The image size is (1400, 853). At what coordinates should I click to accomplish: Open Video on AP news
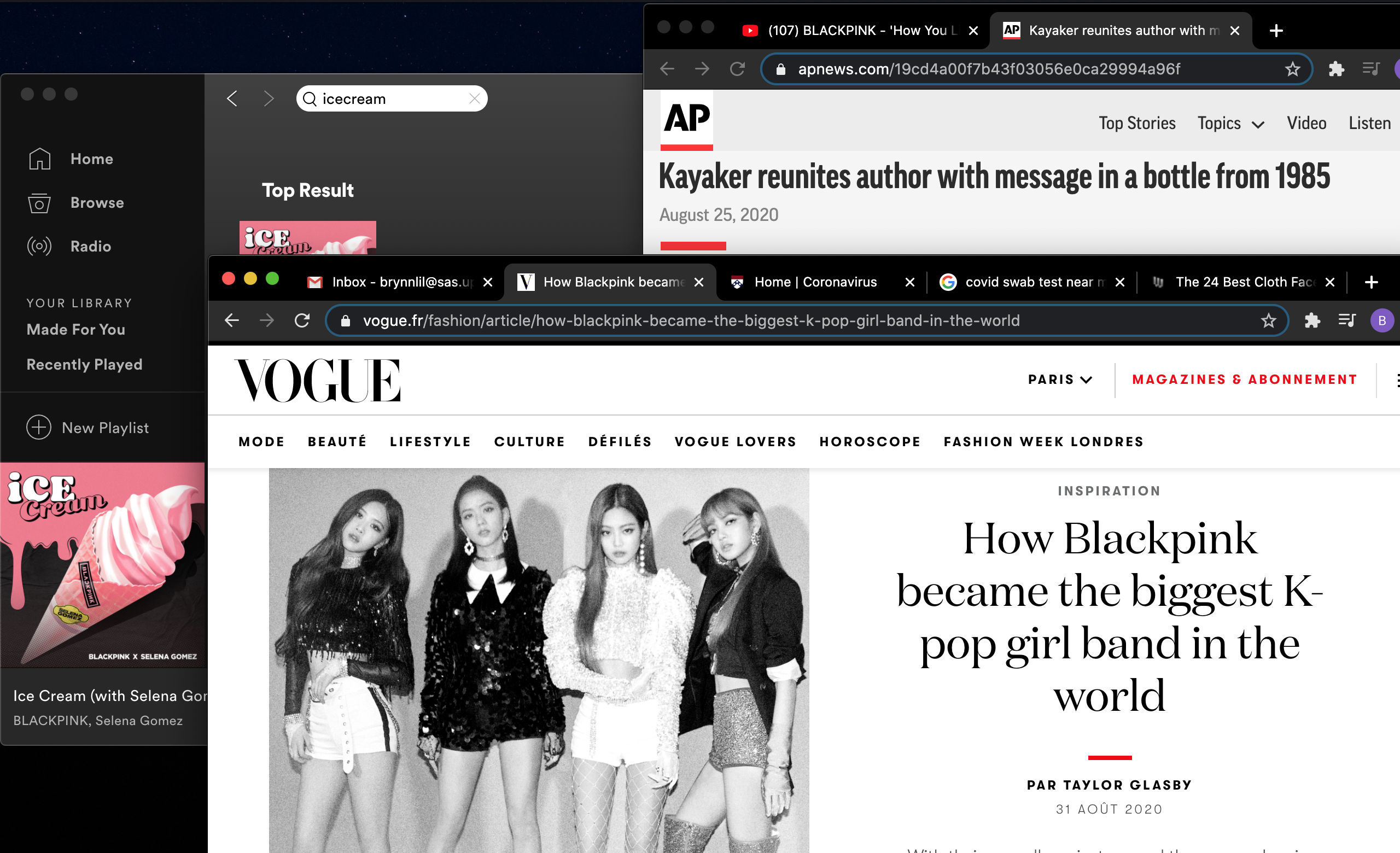[1307, 122]
